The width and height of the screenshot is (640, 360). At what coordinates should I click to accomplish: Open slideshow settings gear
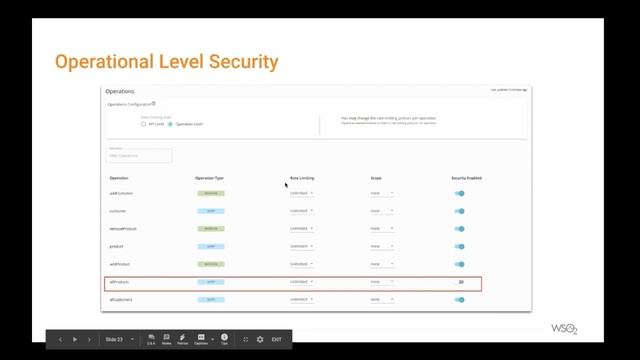(x=260, y=340)
